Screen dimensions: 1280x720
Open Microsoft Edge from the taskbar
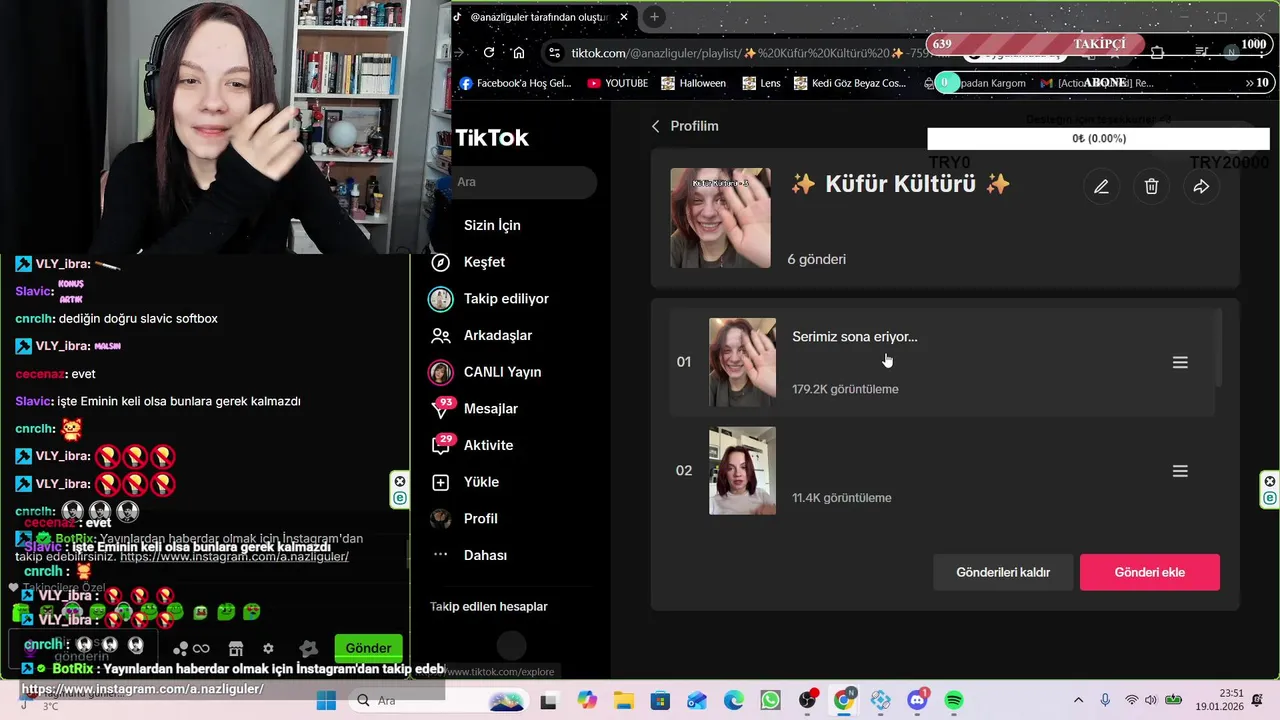[734, 701]
